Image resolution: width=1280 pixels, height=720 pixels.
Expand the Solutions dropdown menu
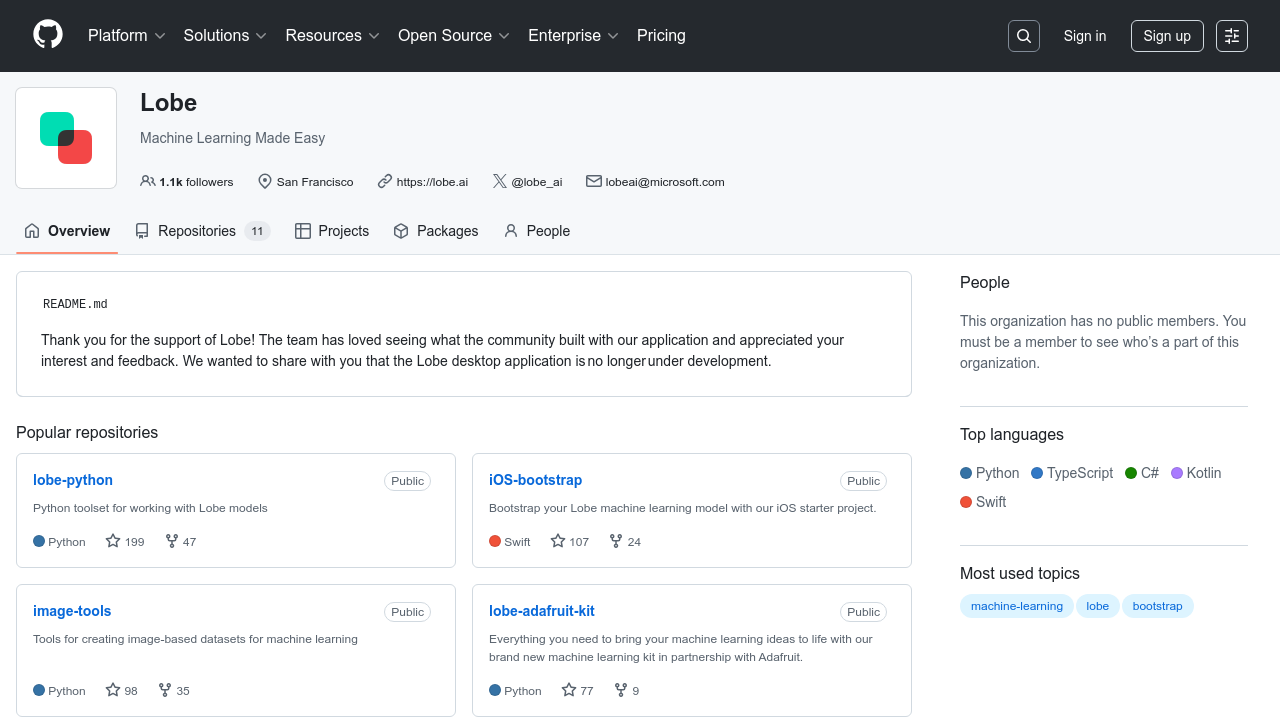point(225,36)
